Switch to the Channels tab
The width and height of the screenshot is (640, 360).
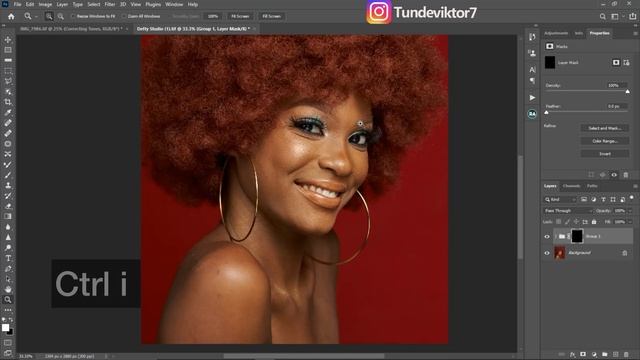point(571,186)
